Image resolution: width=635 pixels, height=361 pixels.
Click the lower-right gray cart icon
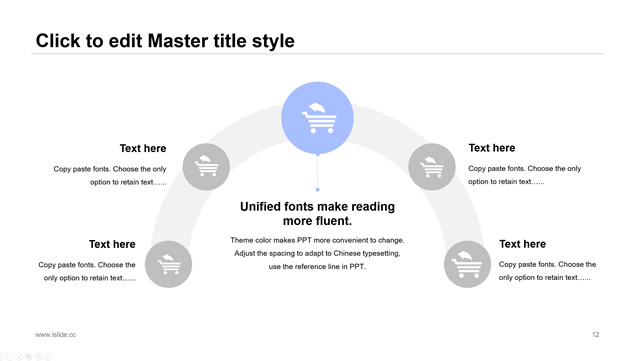tap(467, 264)
